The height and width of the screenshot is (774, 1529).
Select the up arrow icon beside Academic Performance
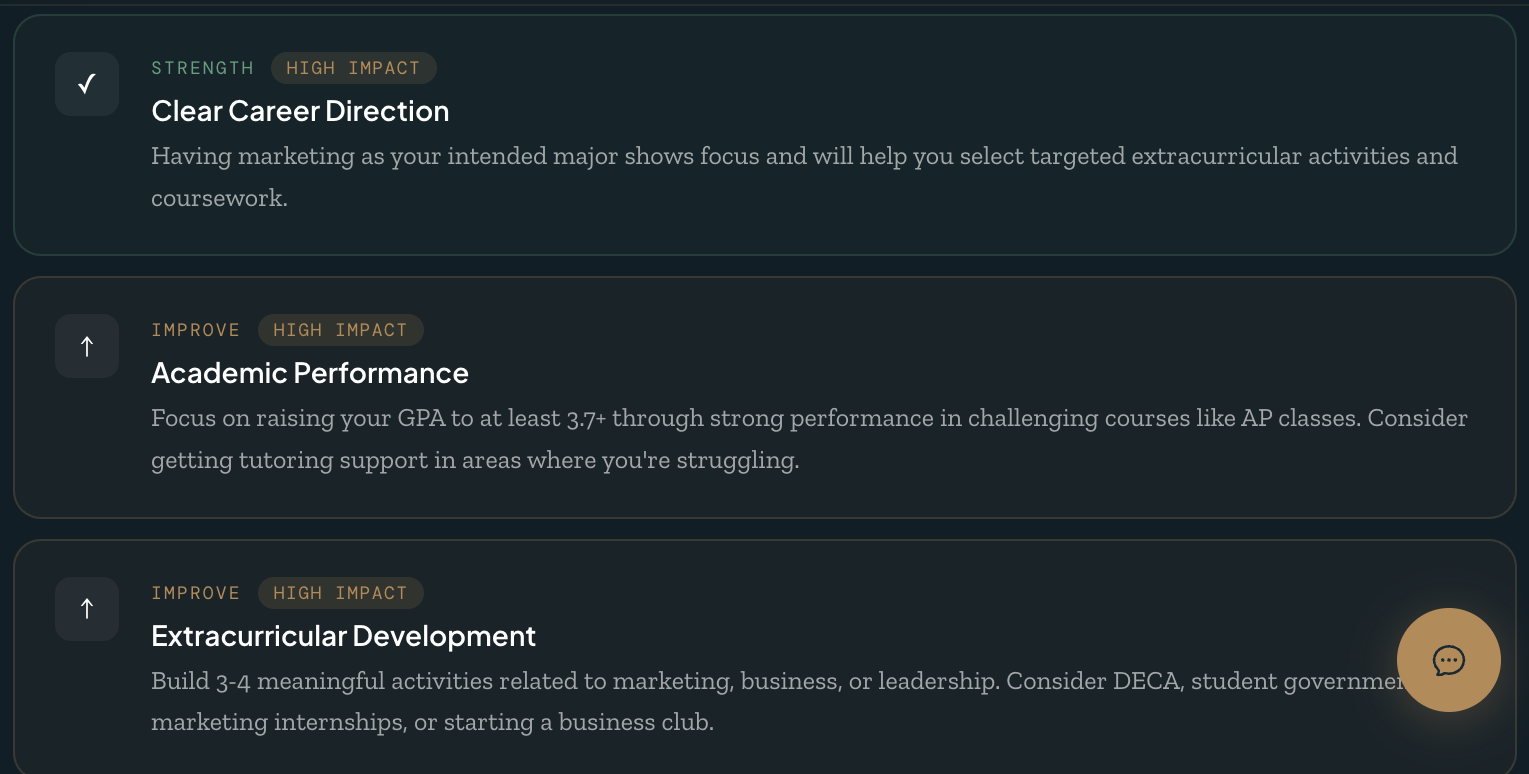click(86, 346)
